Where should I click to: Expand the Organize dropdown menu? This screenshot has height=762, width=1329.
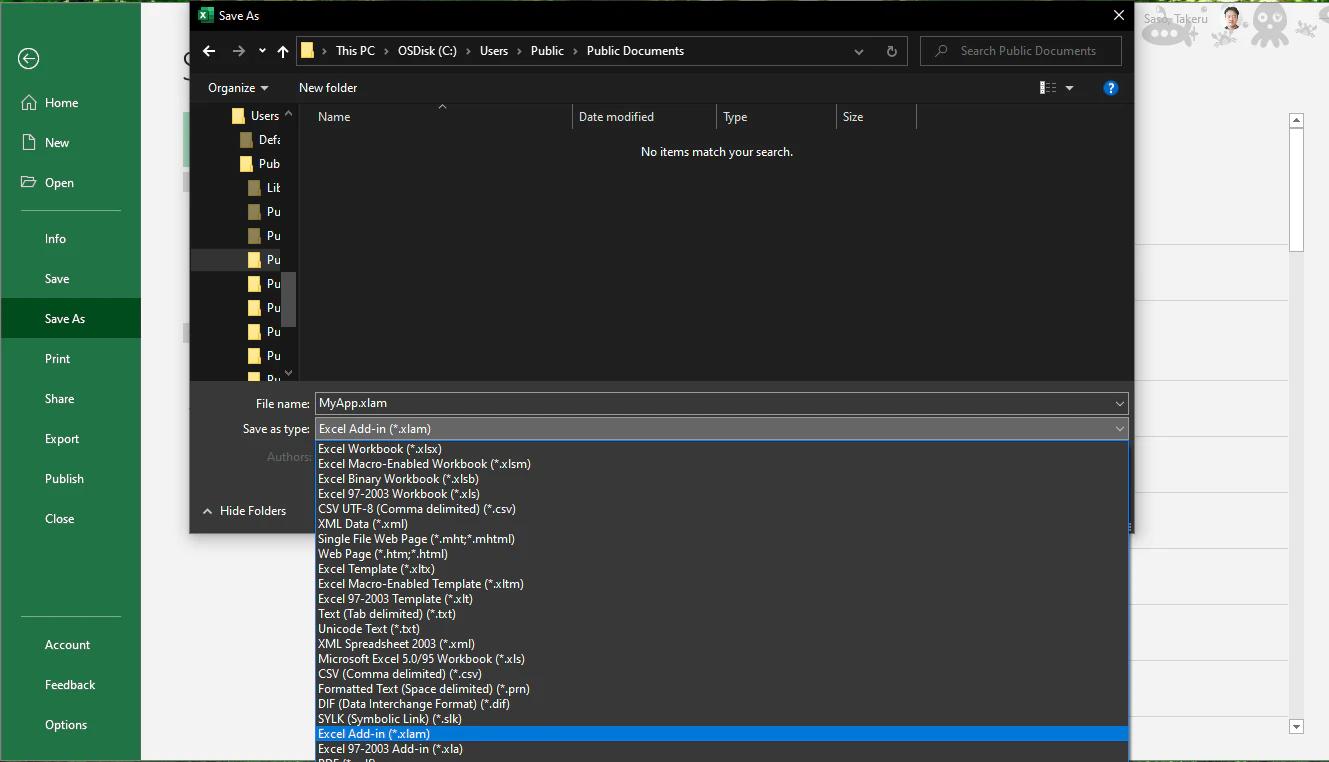pos(238,88)
